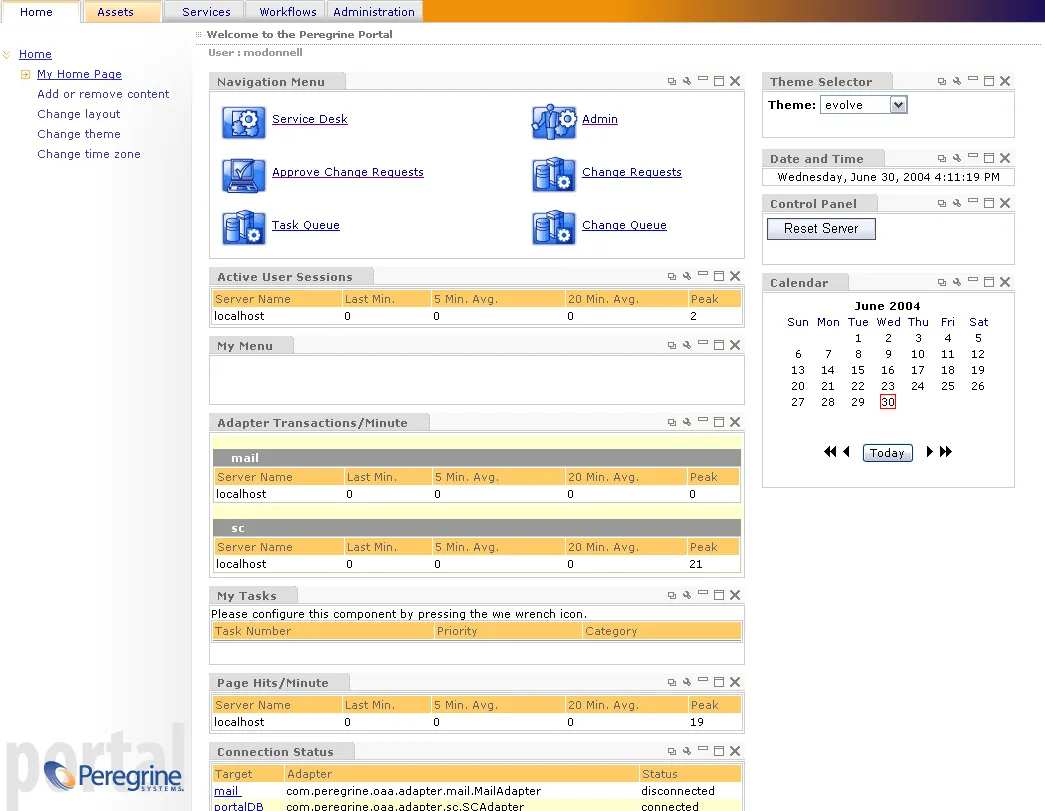The height and width of the screenshot is (811, 1045).
Task: Minimize the Adapter Transactions/Minute panel
Action: (x=703, y=420)
